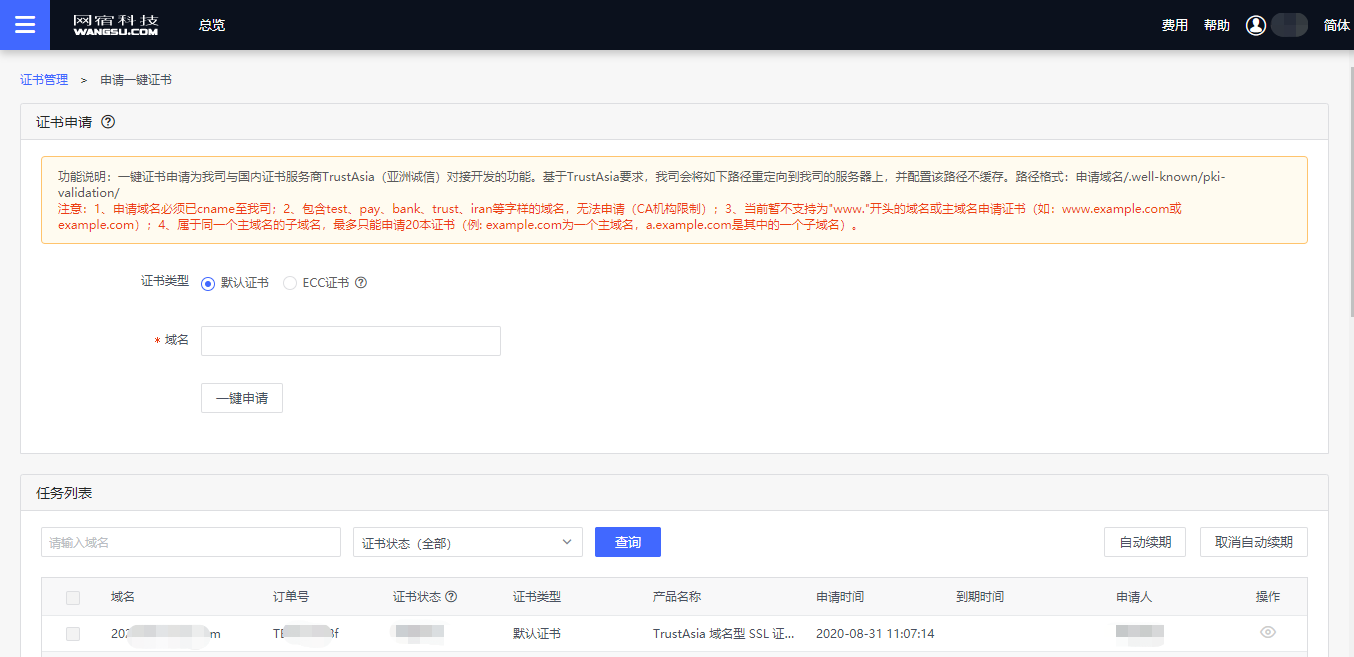The width and height of the screenshot is (1354, 657).
Task: Select 默认证书 radio button
Action: (208, 283)
